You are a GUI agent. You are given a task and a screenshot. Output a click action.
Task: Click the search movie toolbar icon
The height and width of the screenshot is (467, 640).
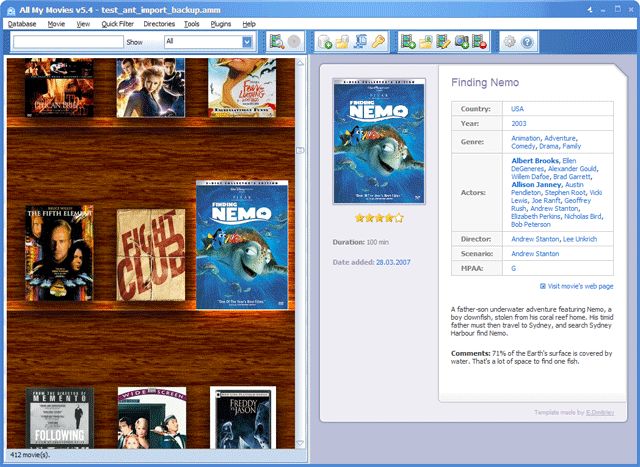pyautogui.click(x=276, y=42)
